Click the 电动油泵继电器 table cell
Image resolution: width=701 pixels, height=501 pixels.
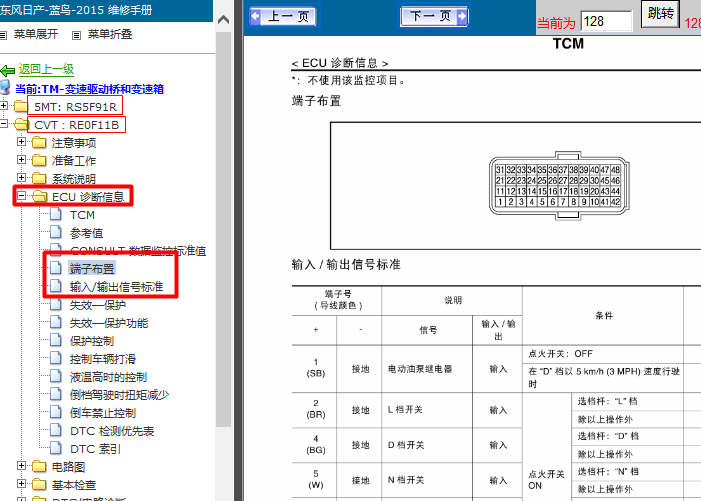427,369
